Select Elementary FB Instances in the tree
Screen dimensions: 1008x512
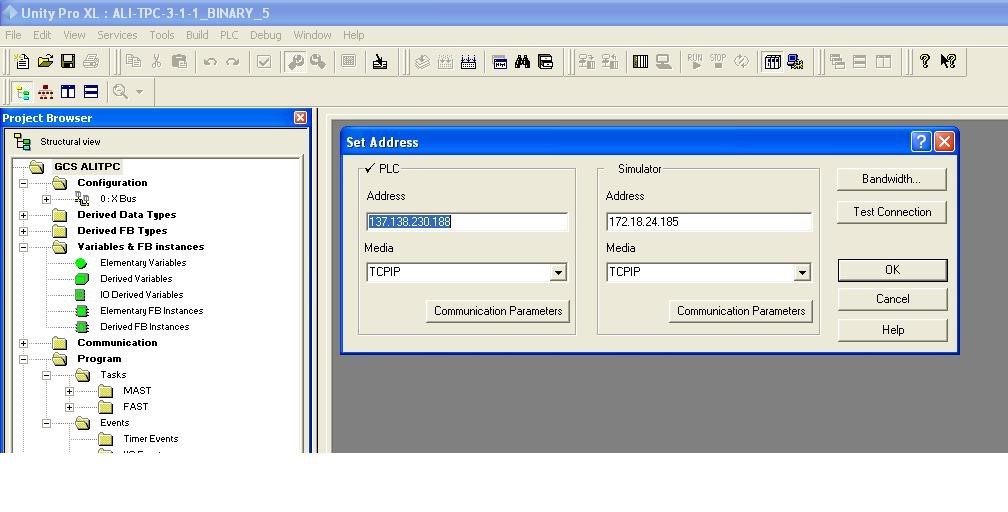click(x=152, y=311)
